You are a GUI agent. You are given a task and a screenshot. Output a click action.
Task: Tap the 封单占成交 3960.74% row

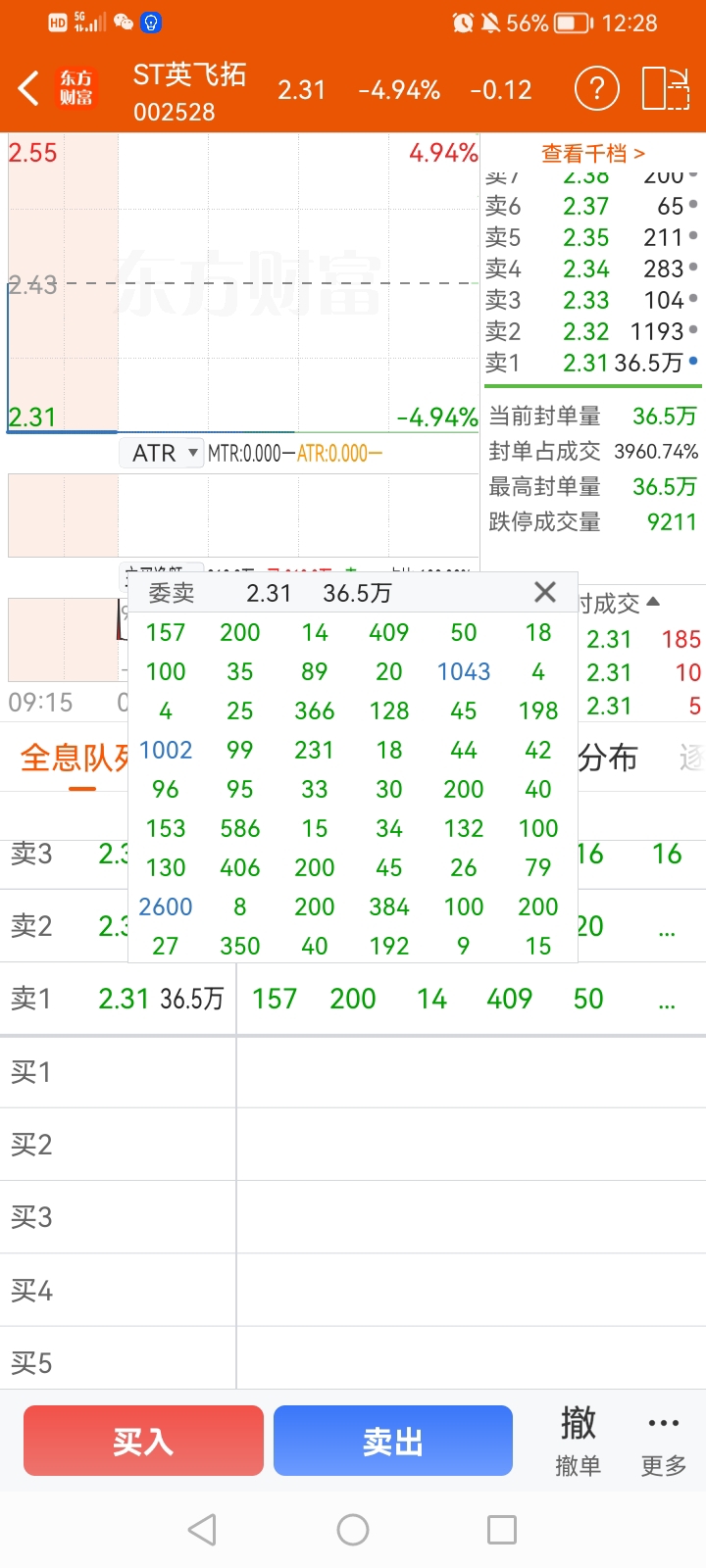point(593,452)
